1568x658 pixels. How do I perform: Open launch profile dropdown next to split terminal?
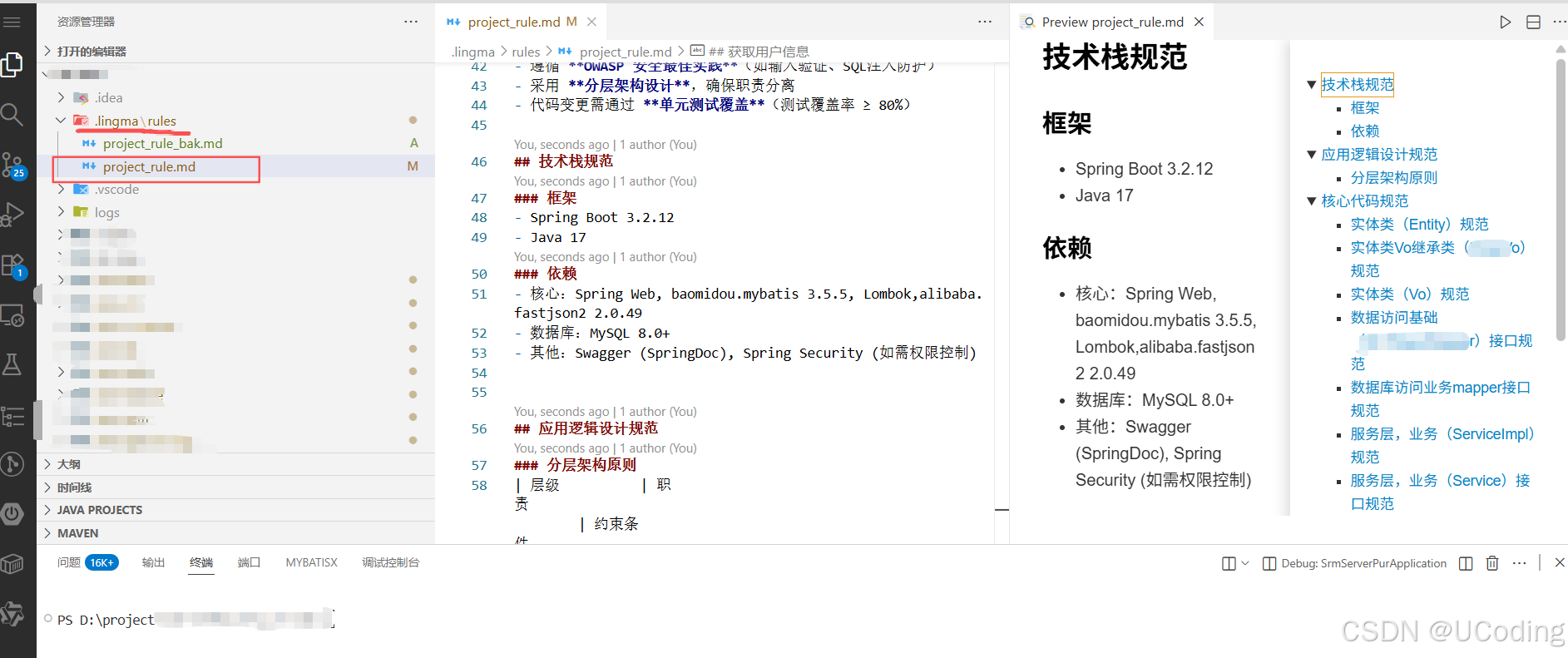click(x=1245, y=563)
